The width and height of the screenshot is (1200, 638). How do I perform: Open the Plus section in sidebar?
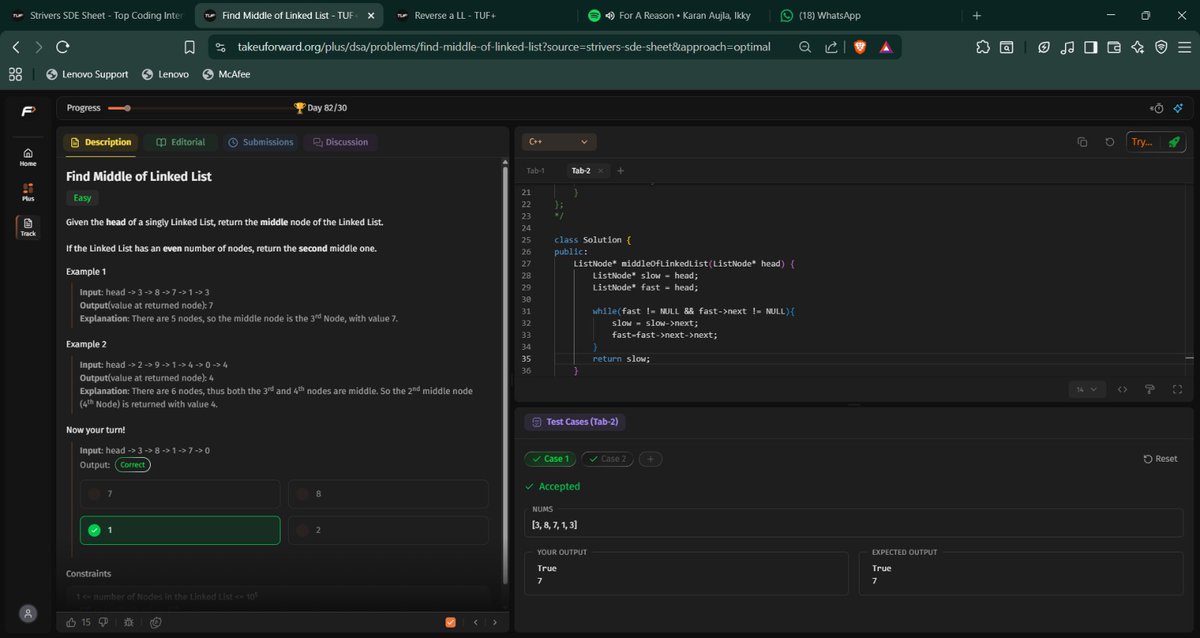pos(28,191)
